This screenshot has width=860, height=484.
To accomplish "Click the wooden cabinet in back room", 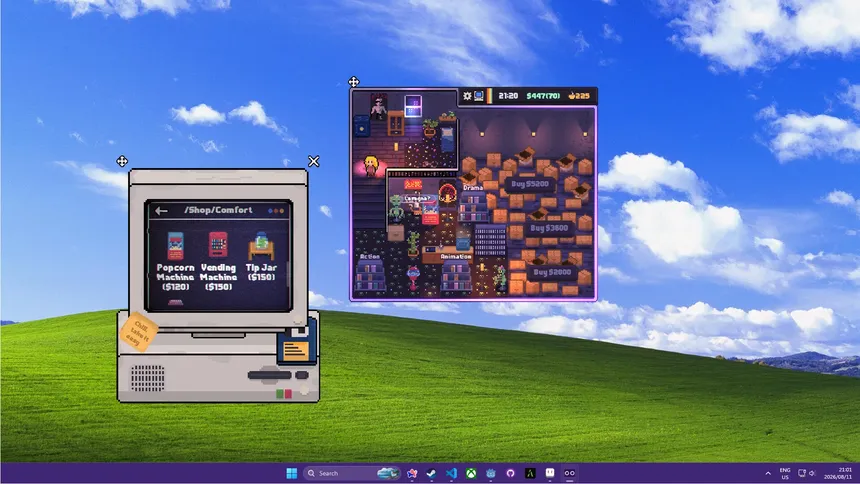I will point(395,123).
